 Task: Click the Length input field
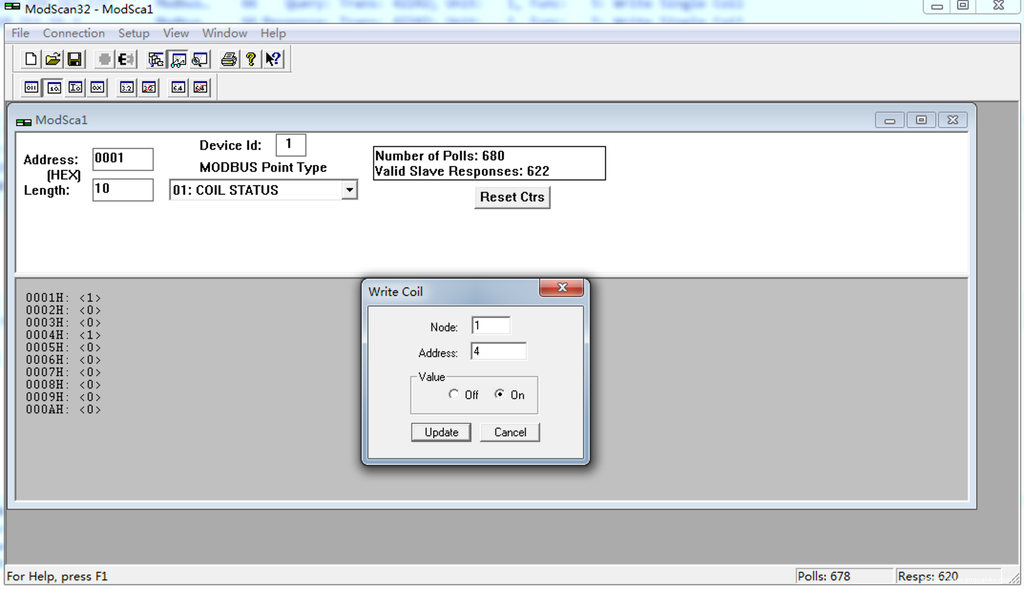[122, 189]
